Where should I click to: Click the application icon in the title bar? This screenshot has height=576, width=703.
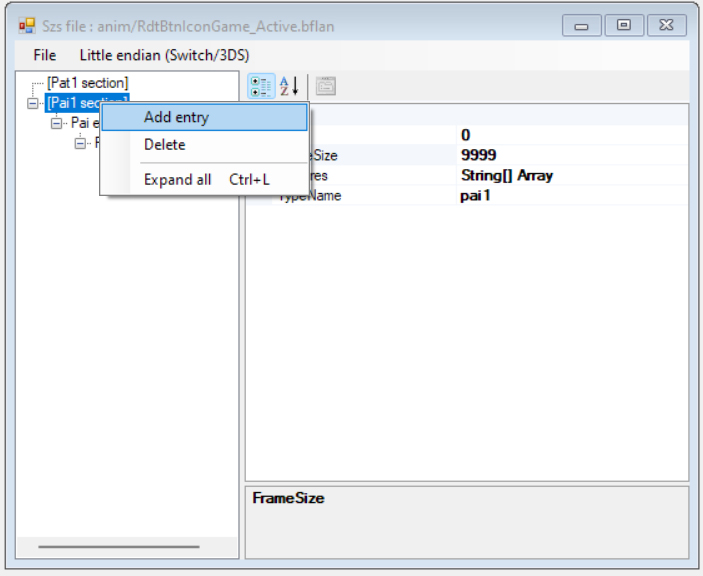click(x=27, y=26)
